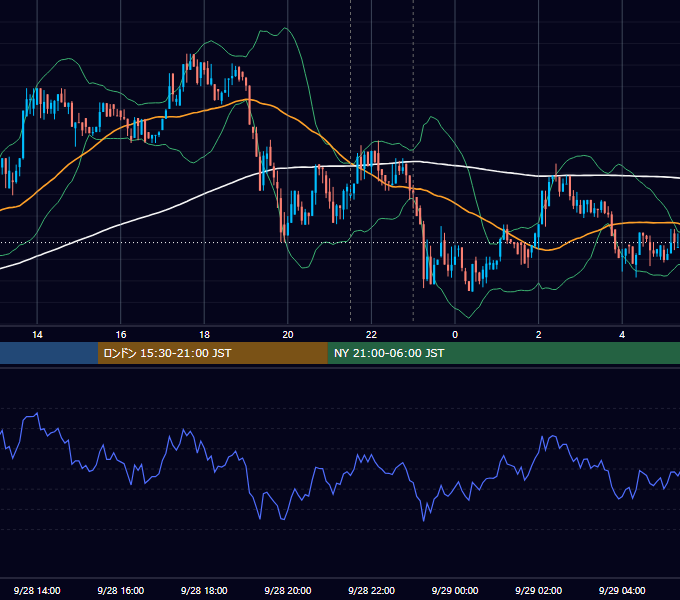The width and height of the screenshot is (680, 600).
Task: Click hour label 16 on price chart axis
Action: (x=121, y=335)
